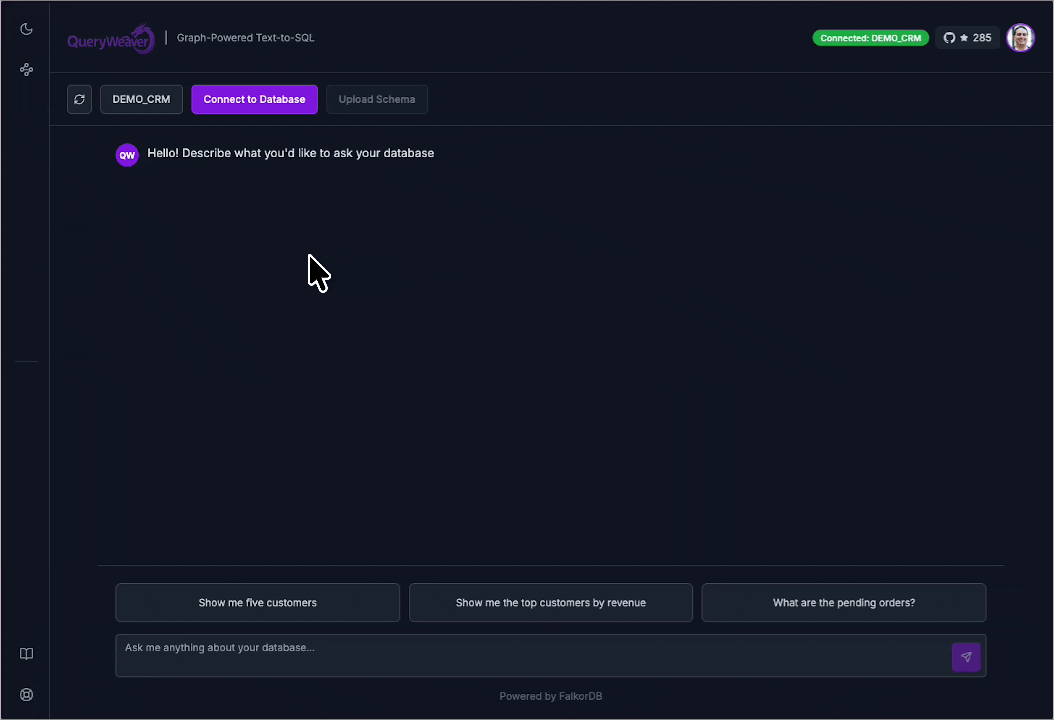Choose the 'Show me five customers' suggestion

pyautogui.click(x=257, y=602)
